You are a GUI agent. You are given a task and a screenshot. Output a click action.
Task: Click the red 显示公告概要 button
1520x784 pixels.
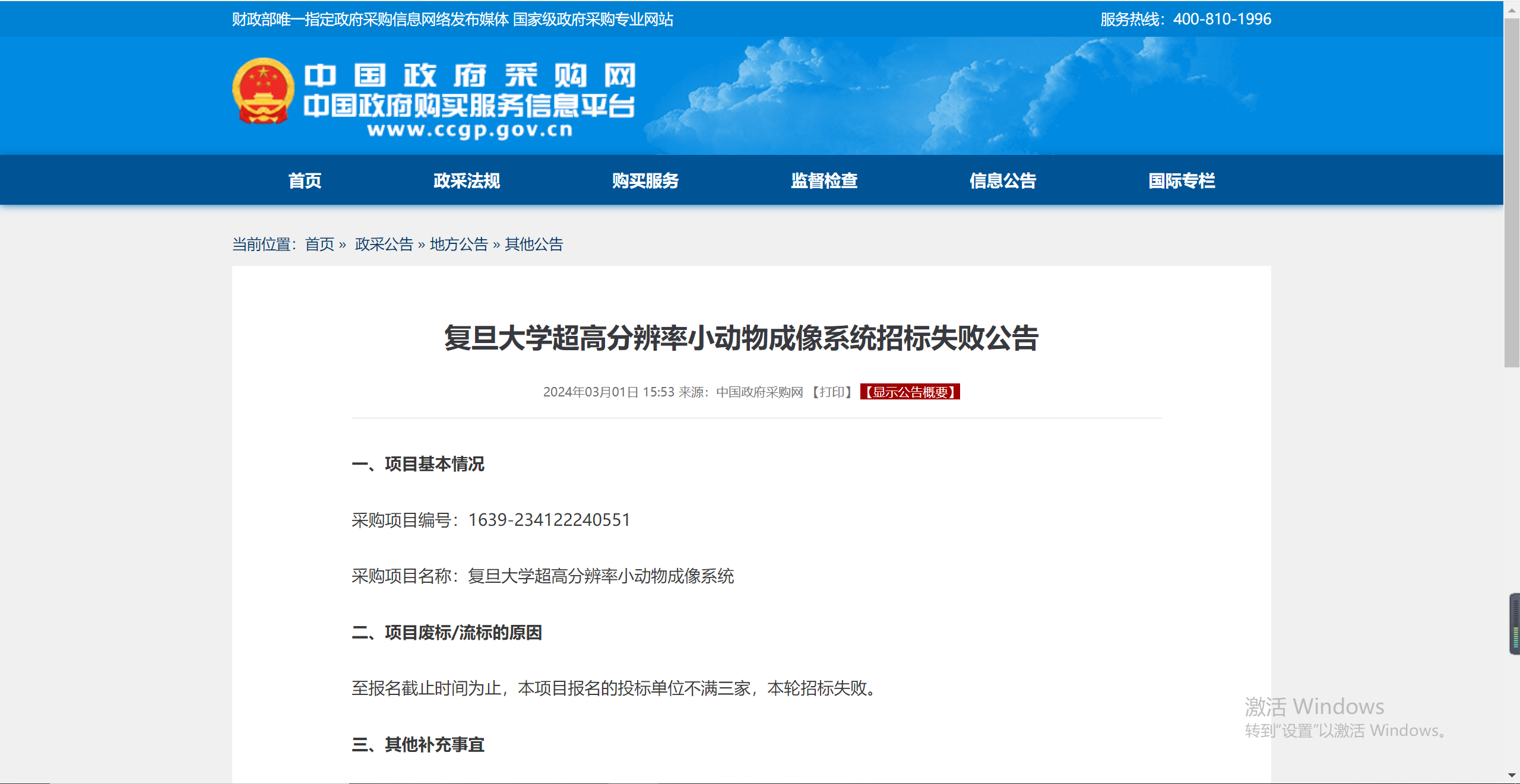910,392
